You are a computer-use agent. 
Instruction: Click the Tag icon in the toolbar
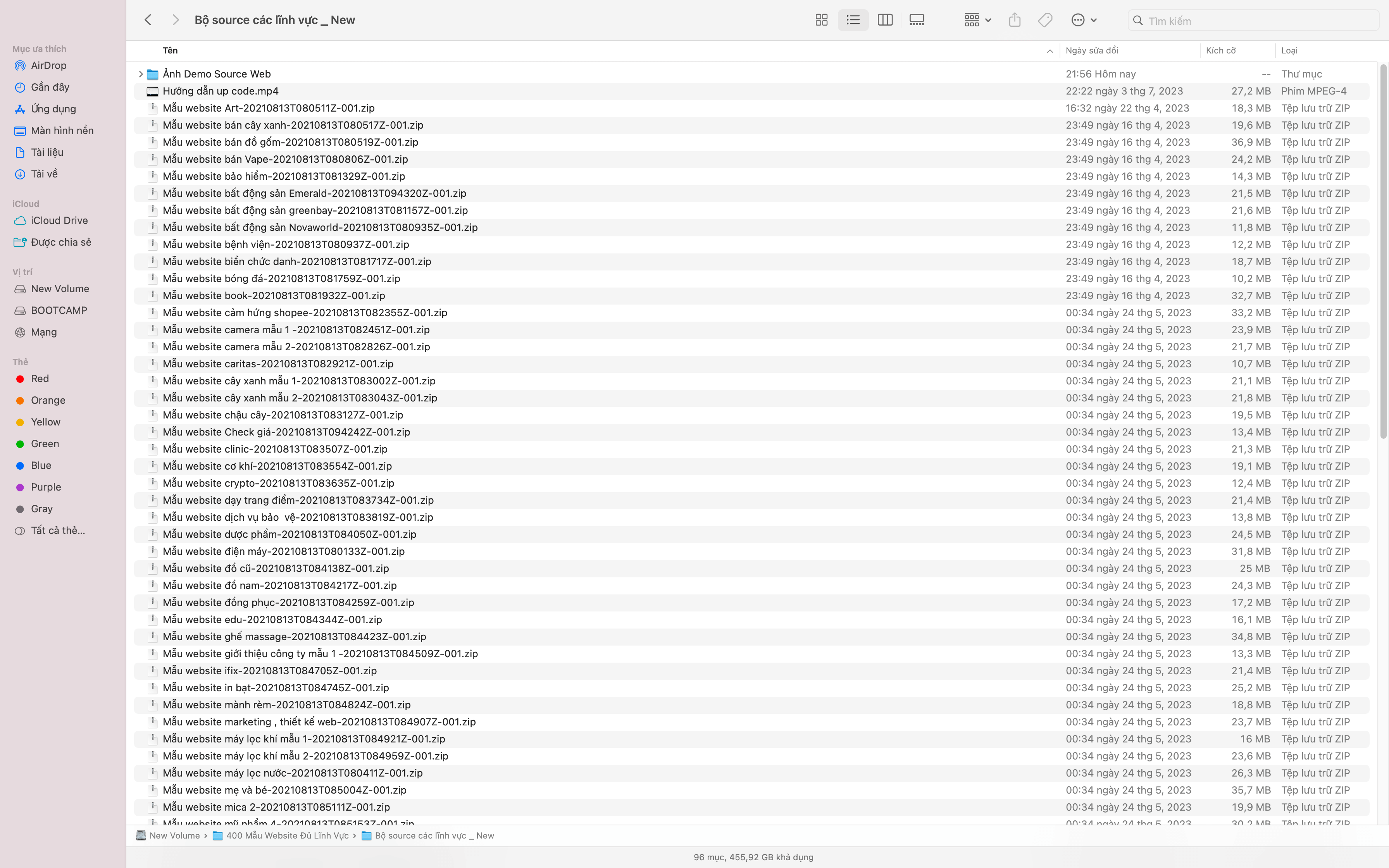(1045, 19)
